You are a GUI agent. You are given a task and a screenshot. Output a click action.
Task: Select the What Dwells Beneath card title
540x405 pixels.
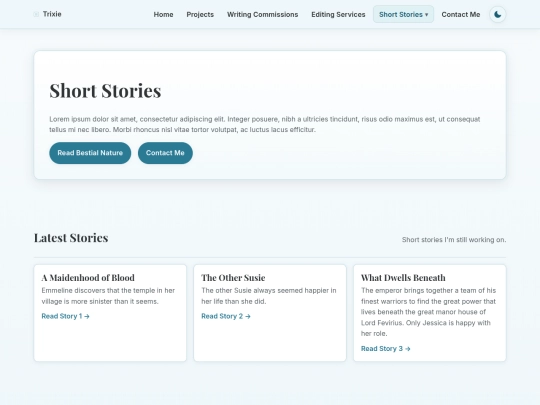[403, 278]
